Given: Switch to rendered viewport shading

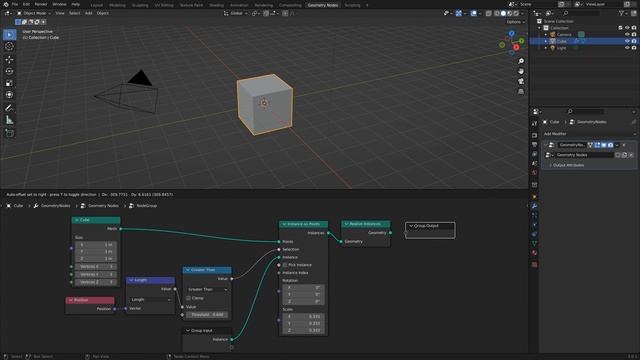Looking at the screenshot, I should coord(516,13).
